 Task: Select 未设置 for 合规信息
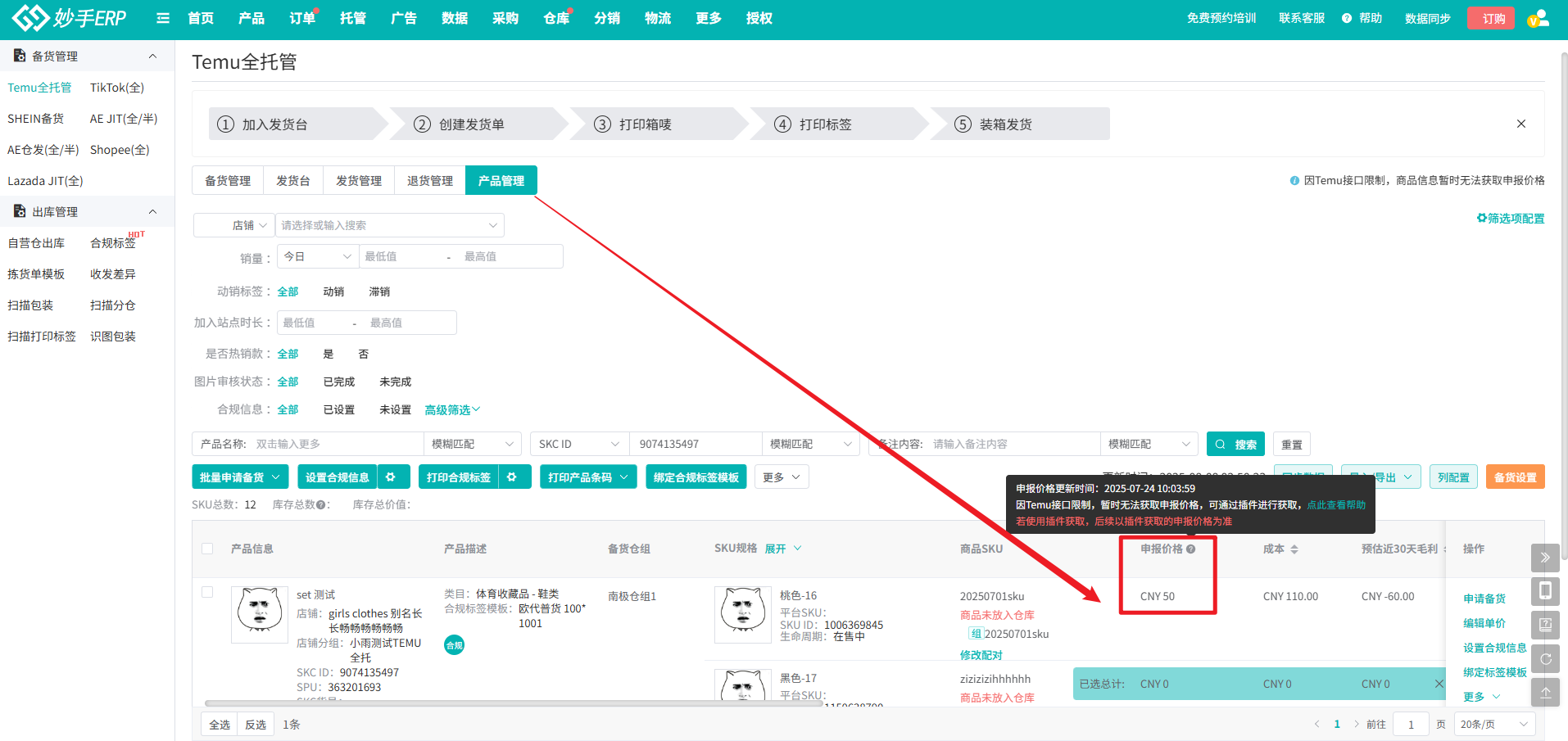coord(396,409)
